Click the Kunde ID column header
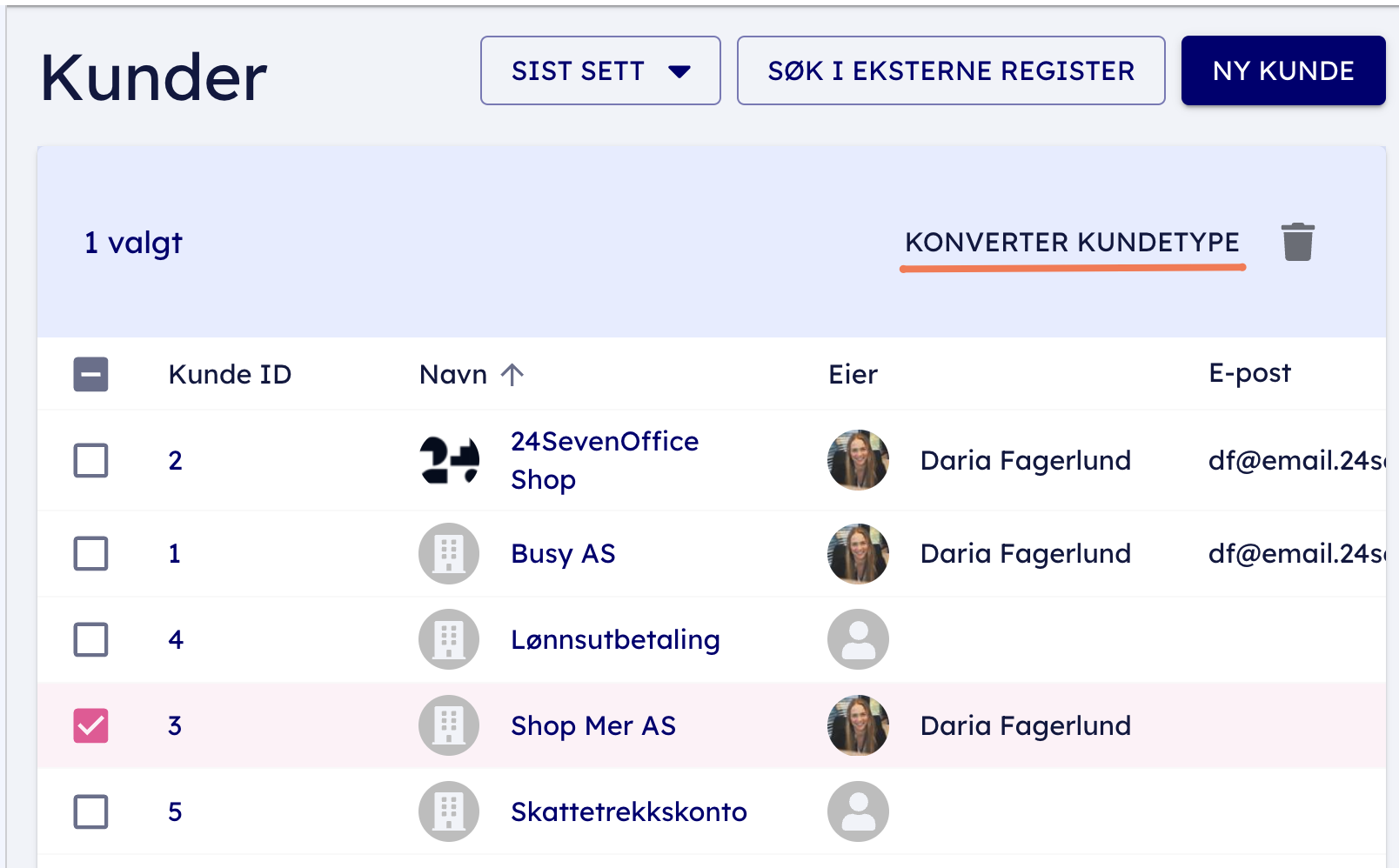The image size is (1399, 868). pyautogui.click(x=230, y=375)
